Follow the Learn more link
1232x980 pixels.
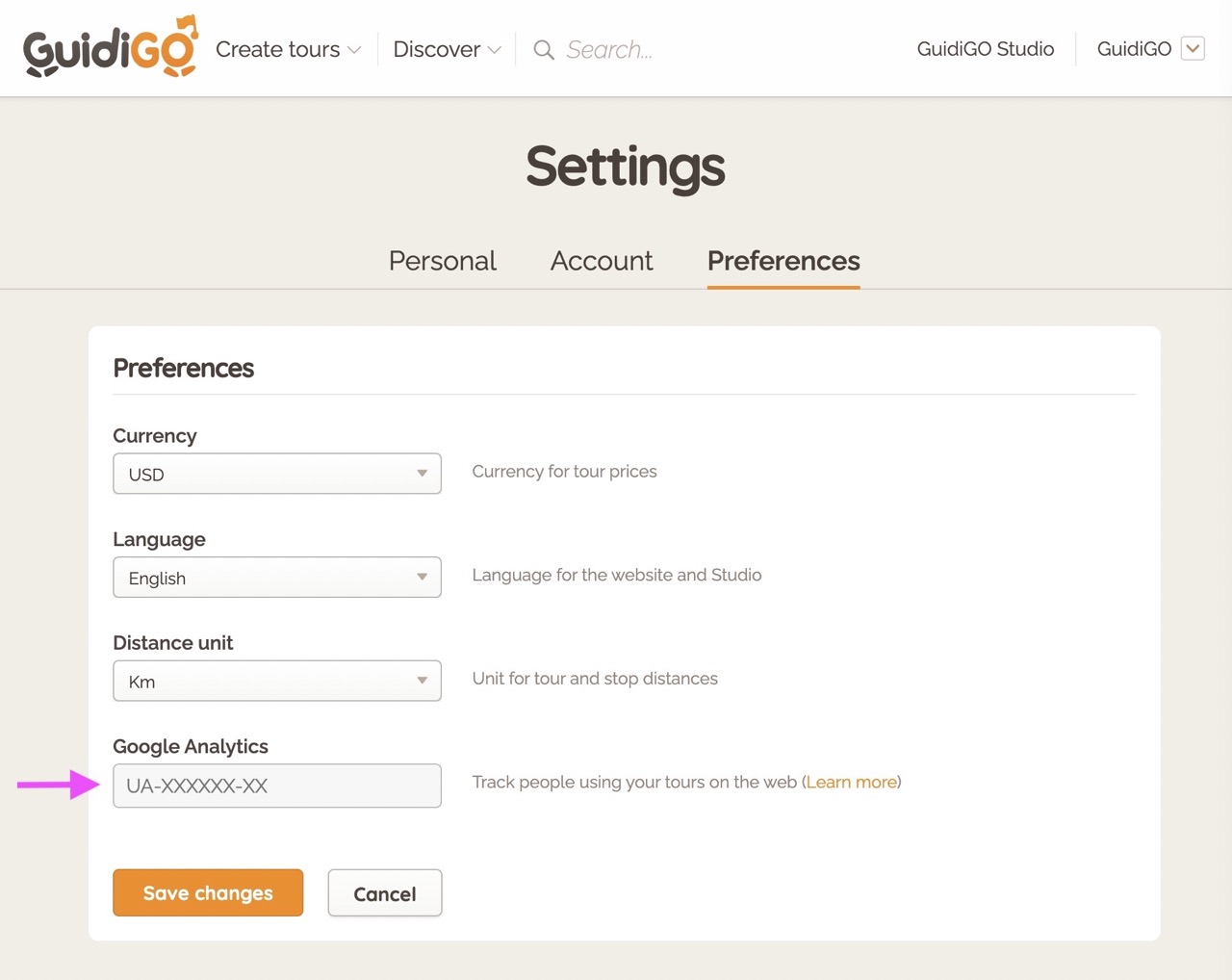[851, 782]
